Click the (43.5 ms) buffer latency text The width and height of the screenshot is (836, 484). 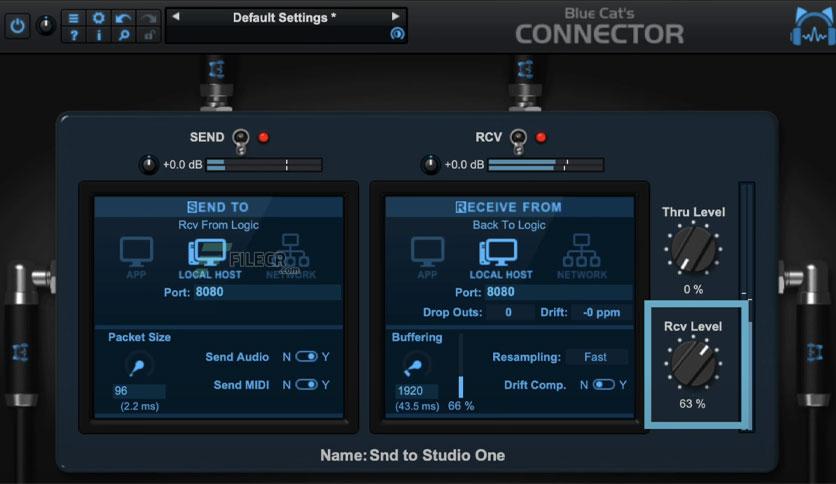tap(417, 406)
